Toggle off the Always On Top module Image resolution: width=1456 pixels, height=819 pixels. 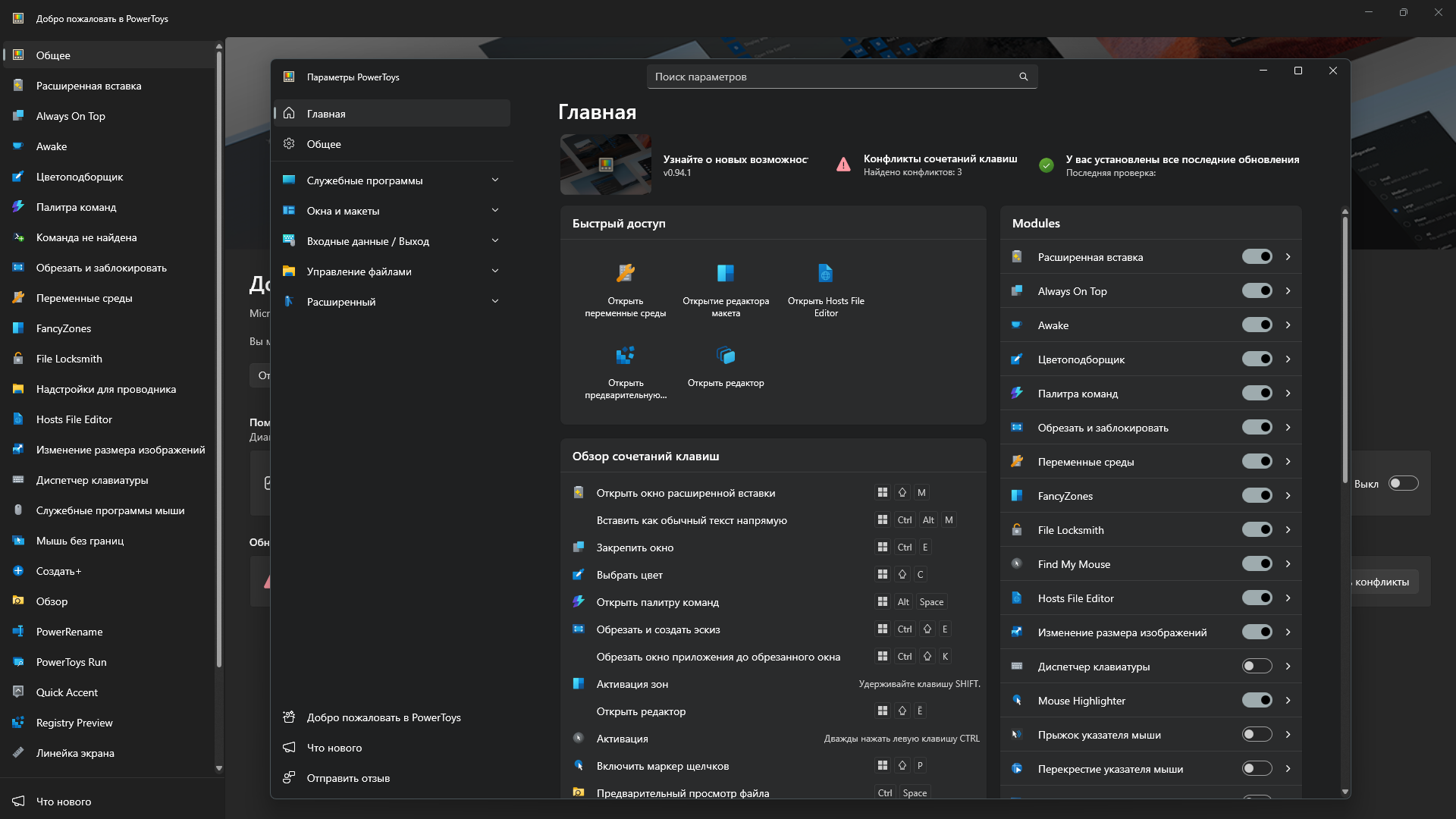(1257, 291)
